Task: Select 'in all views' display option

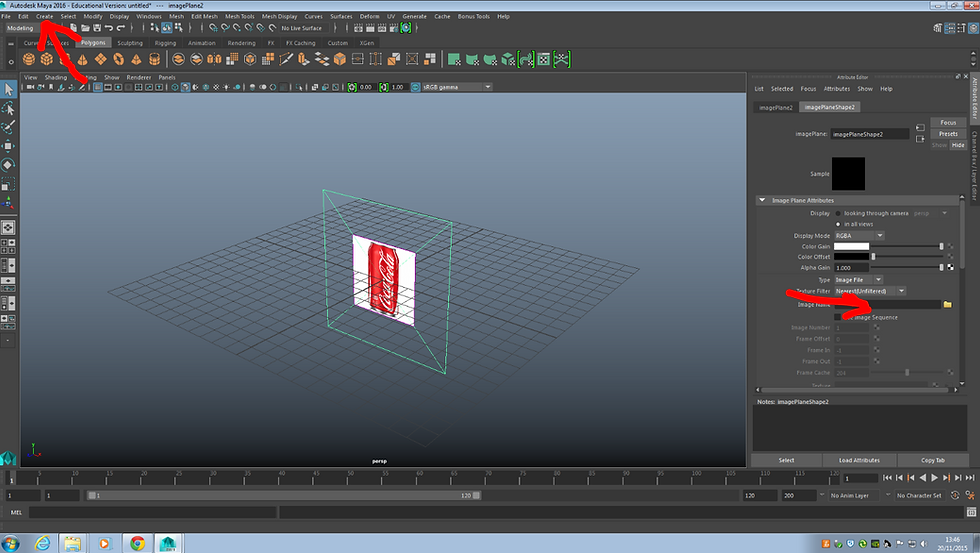Action: coord(838,224)
